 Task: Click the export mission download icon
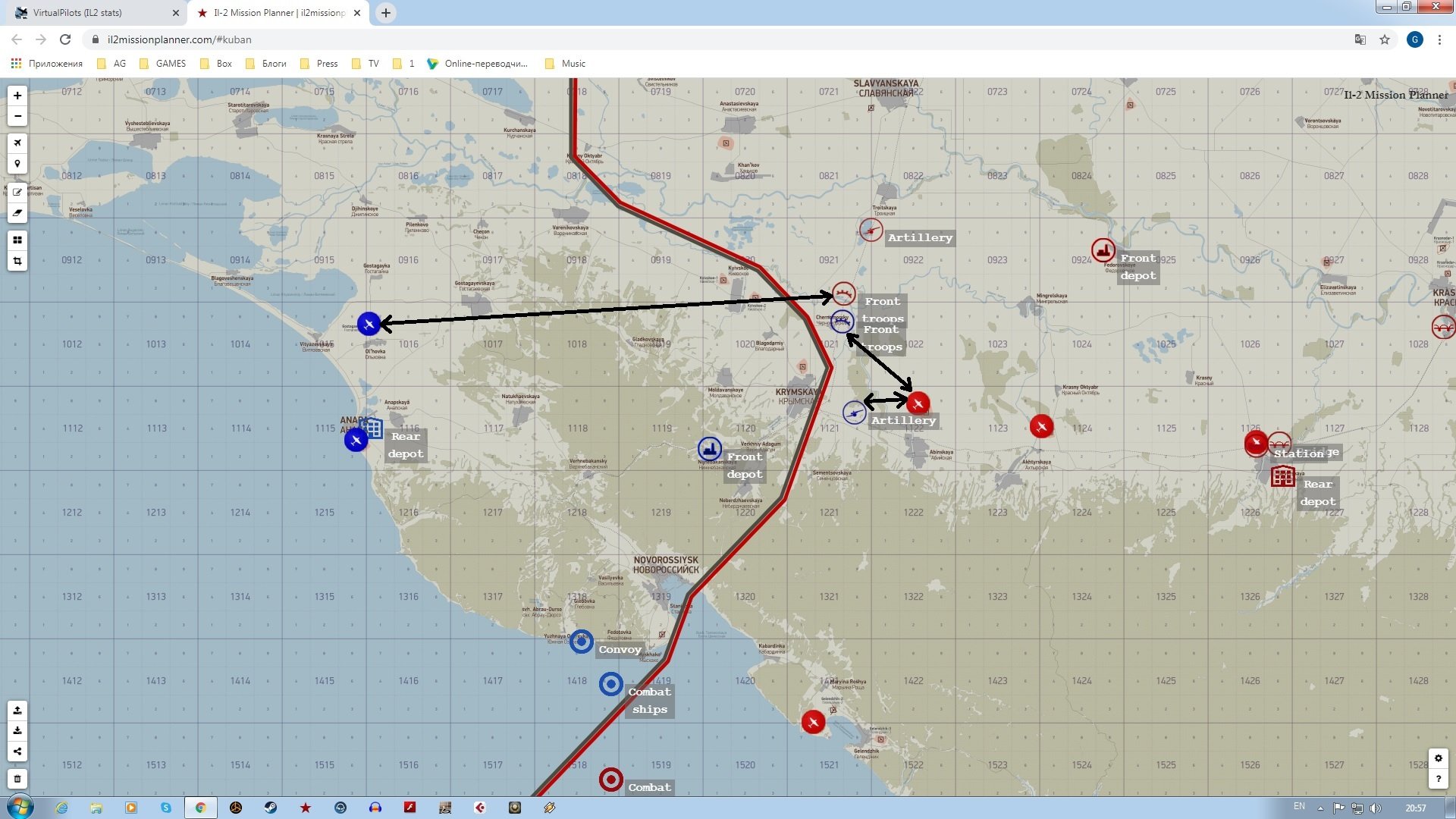pyautogui.click(x=17, y=731)
